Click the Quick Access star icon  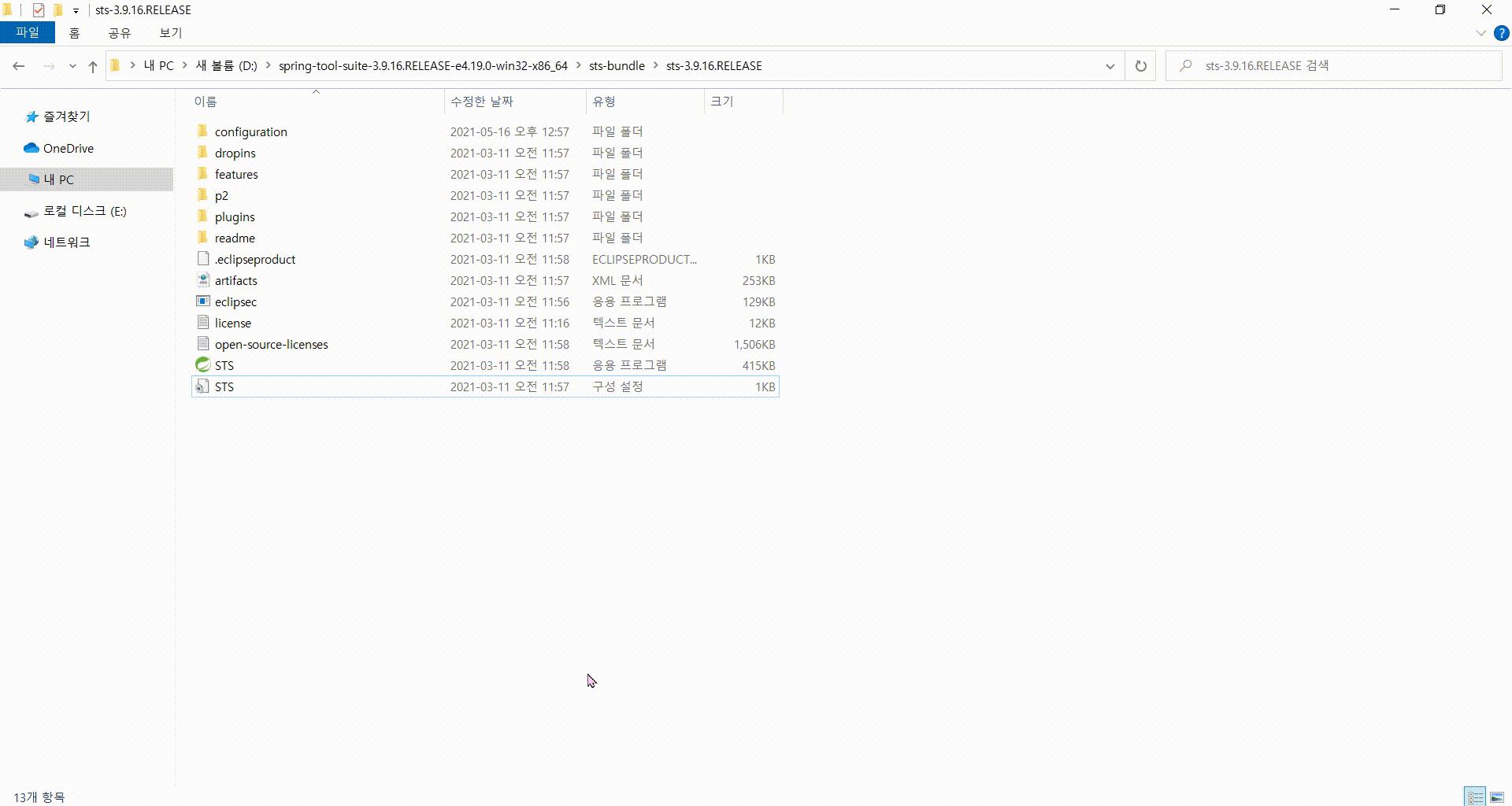[x=31, y=116]
